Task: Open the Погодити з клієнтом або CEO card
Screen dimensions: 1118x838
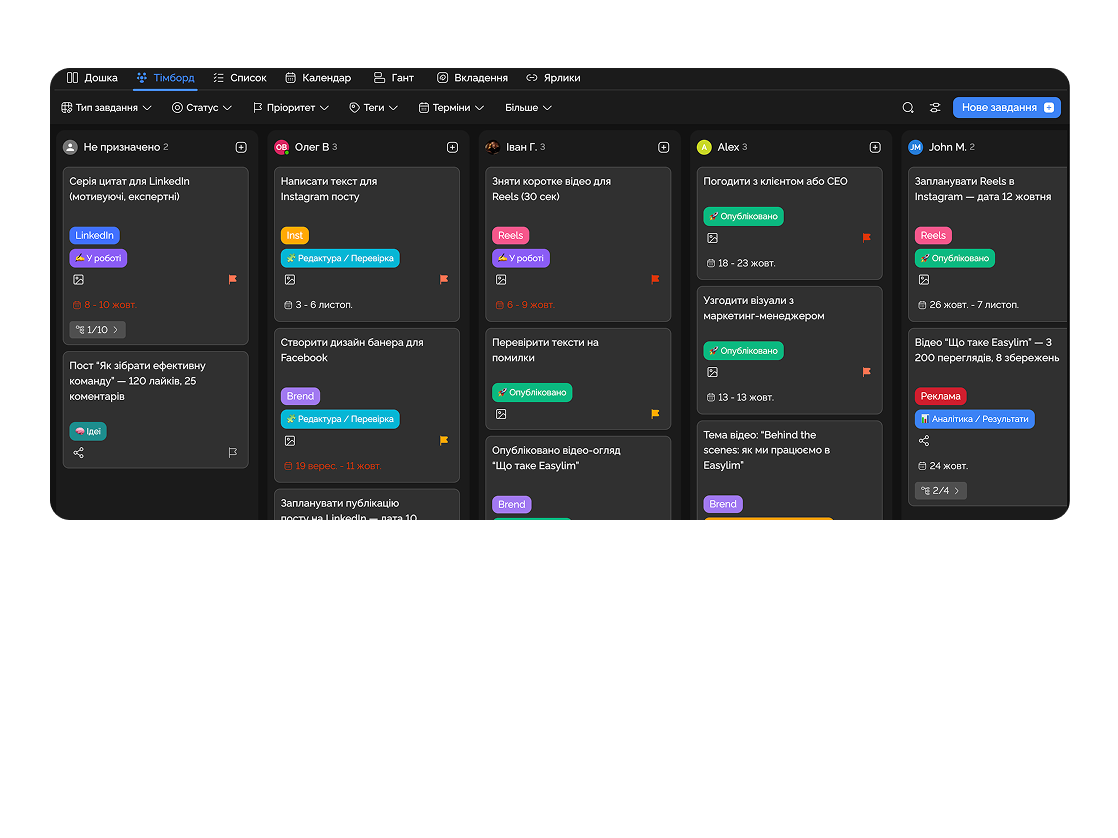Action: tap(775, 182)
